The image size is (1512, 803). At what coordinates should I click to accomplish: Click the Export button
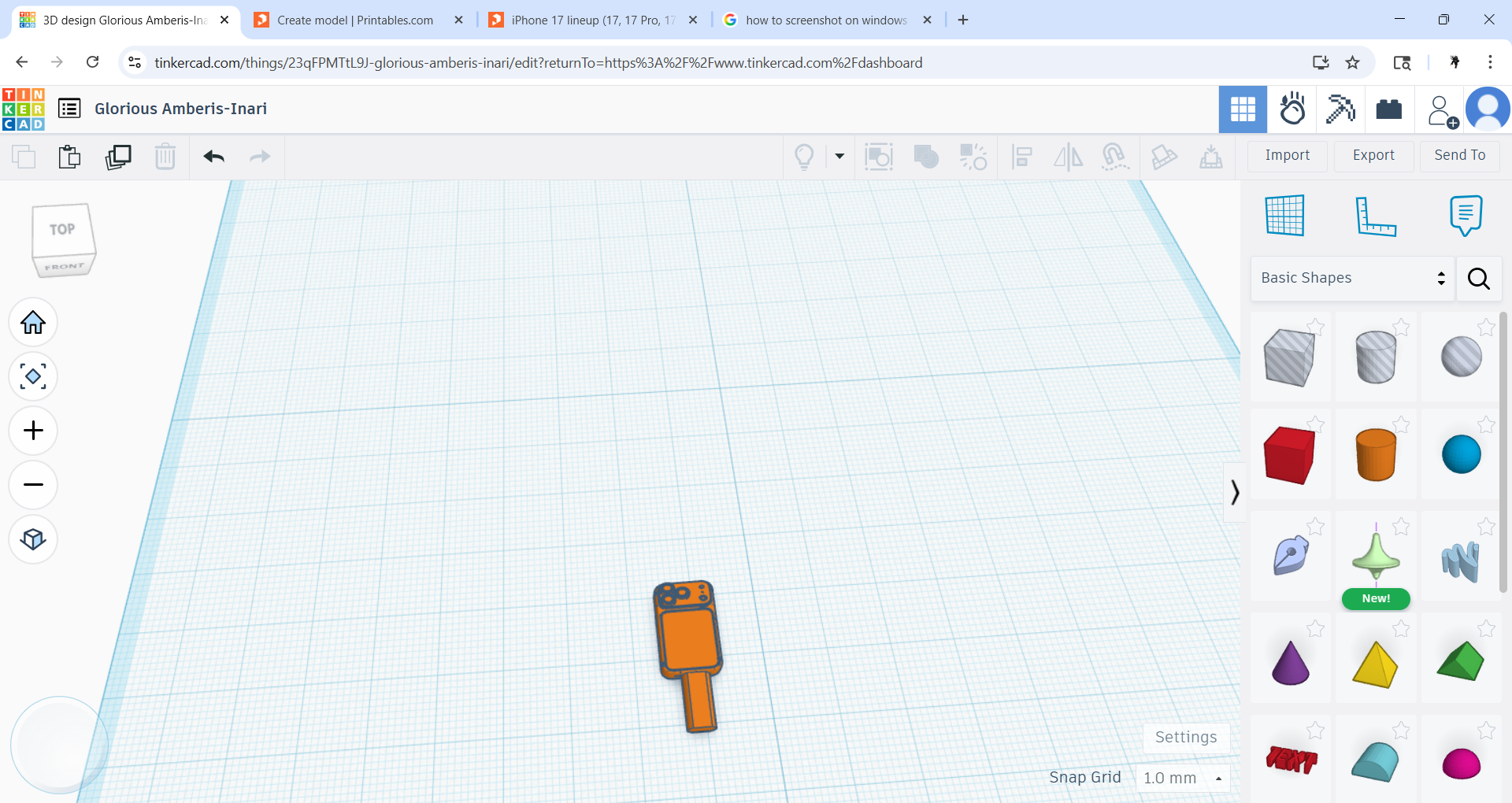pyautogui.click(x=1373, y=156)
